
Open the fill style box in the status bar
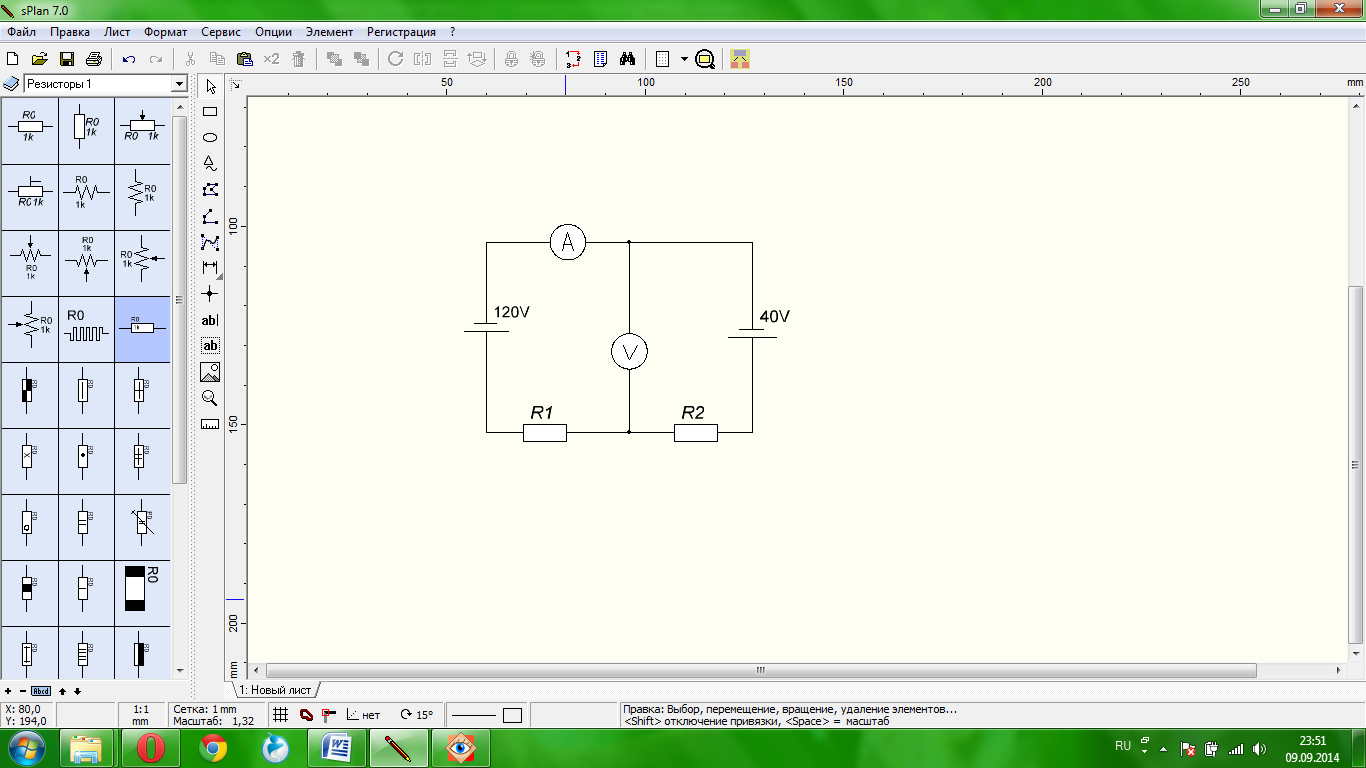(x=513, y=715)
